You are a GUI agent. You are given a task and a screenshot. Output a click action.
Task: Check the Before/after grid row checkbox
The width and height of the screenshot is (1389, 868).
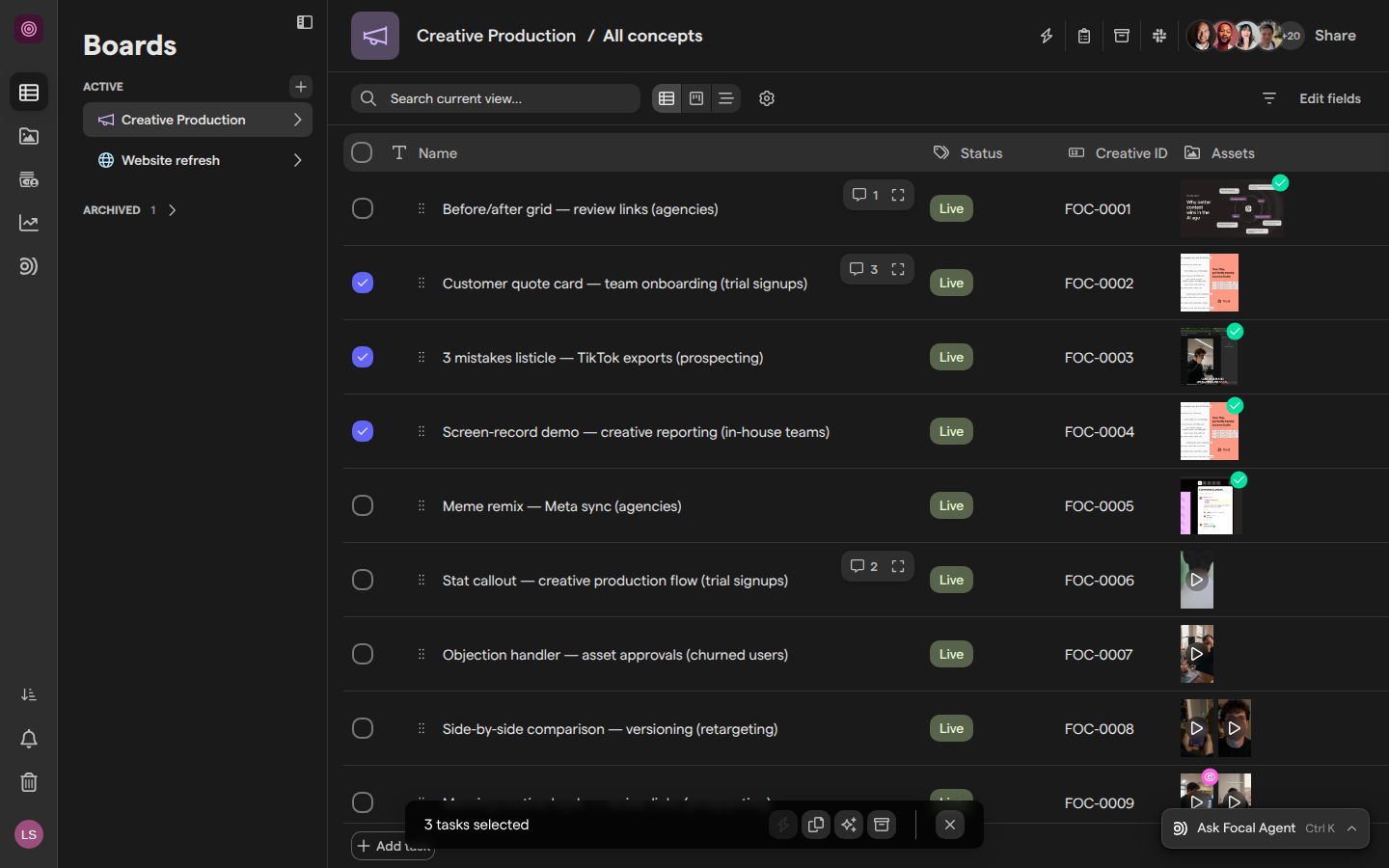tap(363, 208)
